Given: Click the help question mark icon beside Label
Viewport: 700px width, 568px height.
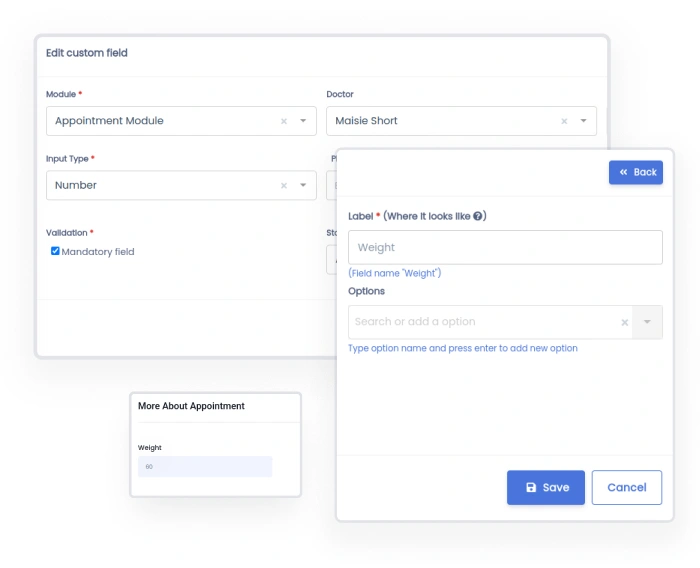Looking at the screenshot, I should click(x=479, y=216).
